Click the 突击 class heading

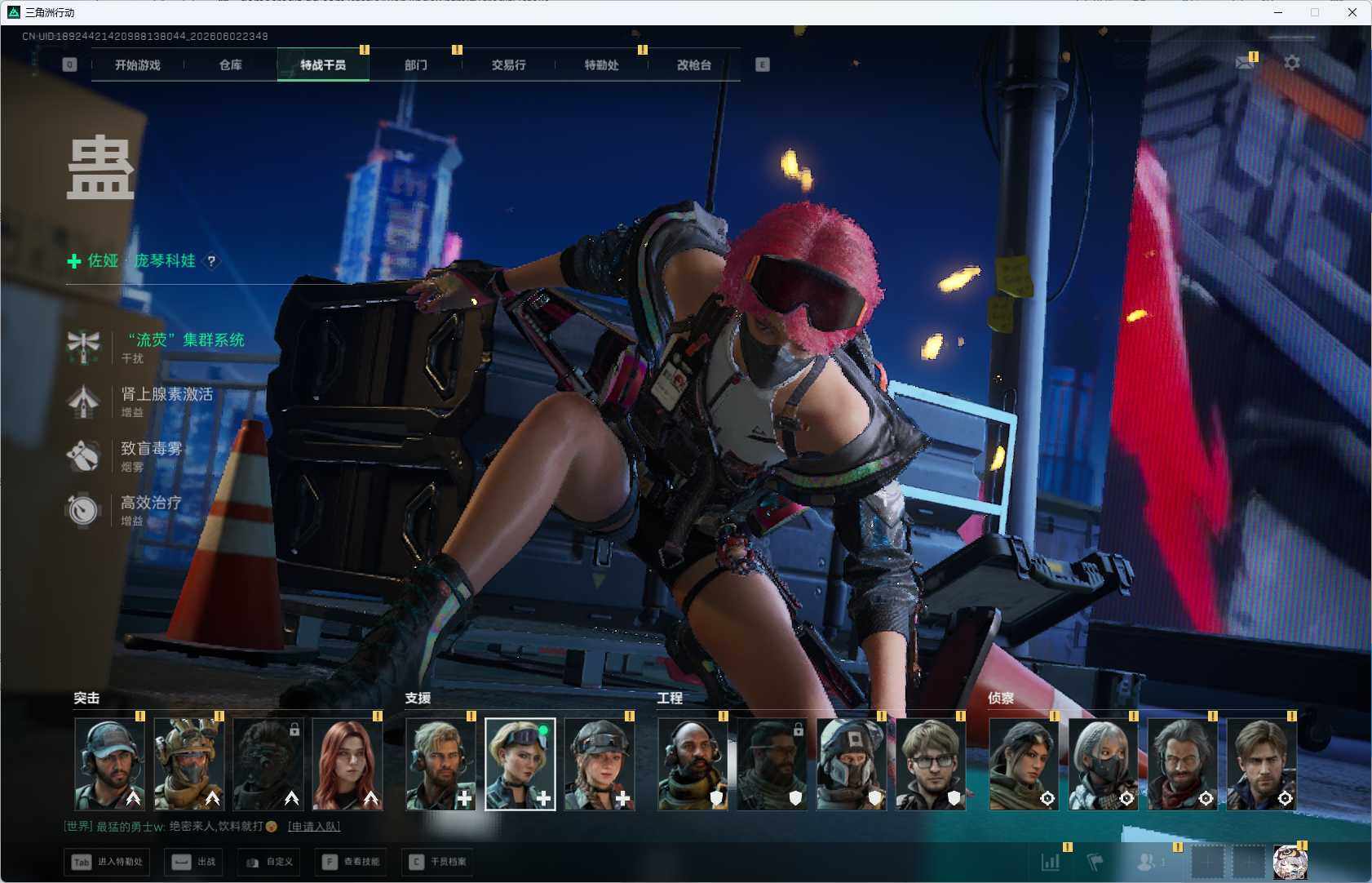(86, 699)
